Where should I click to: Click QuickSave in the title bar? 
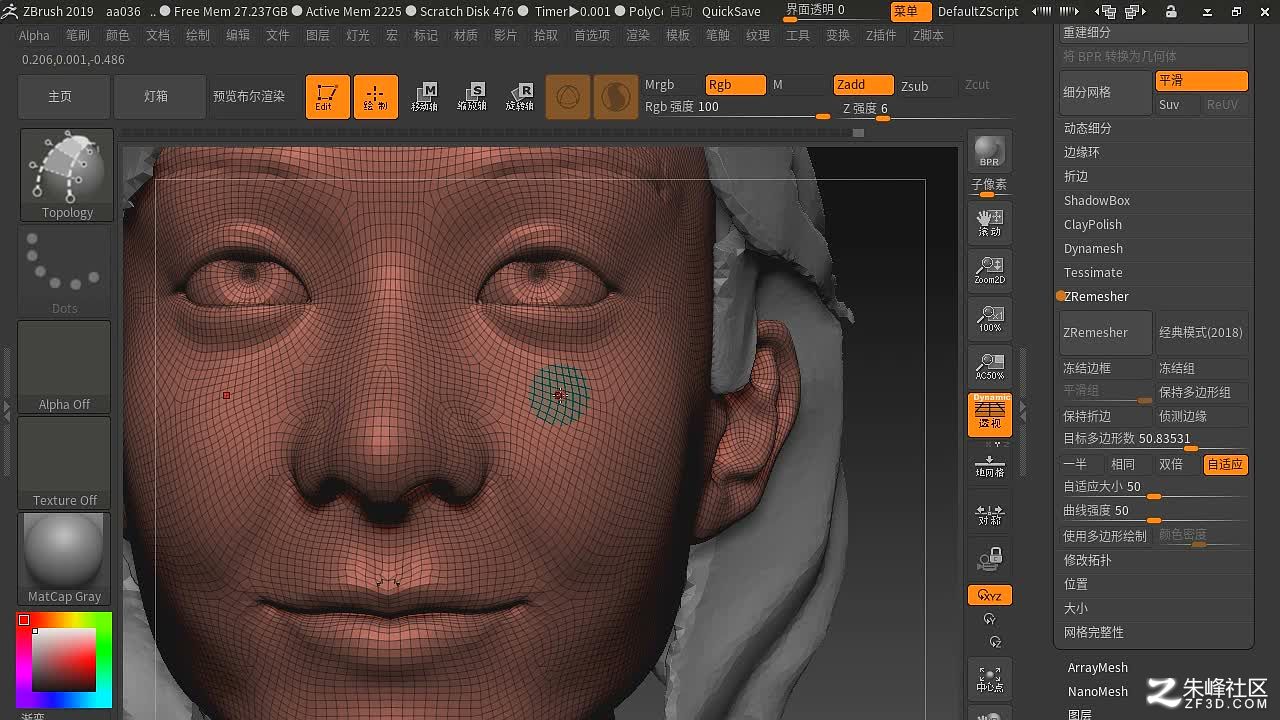tap(731, 12)
